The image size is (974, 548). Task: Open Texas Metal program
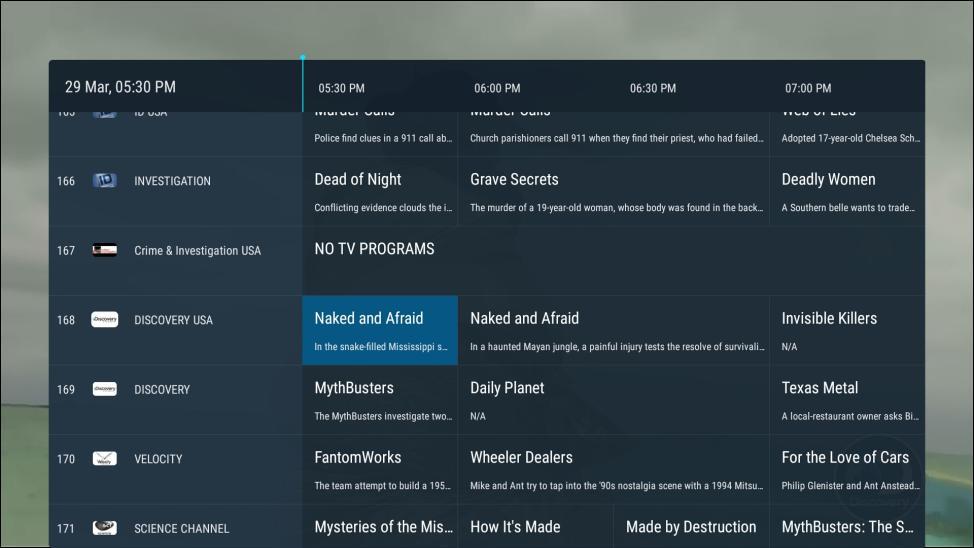point(847,400)
